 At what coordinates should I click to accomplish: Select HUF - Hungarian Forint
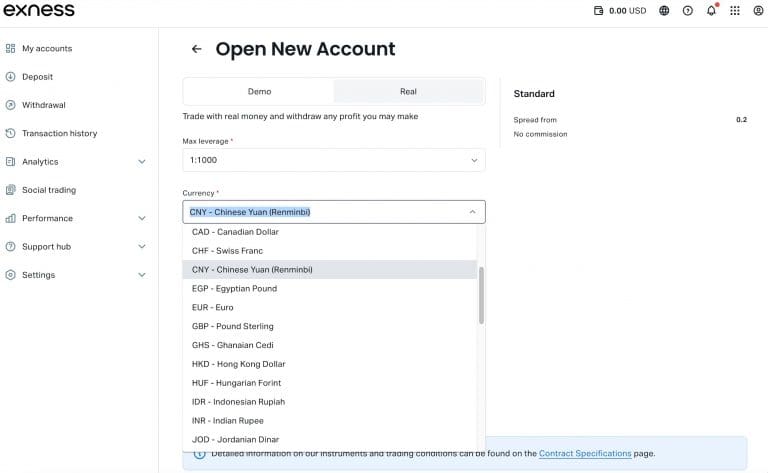click(x=330, y=383)
